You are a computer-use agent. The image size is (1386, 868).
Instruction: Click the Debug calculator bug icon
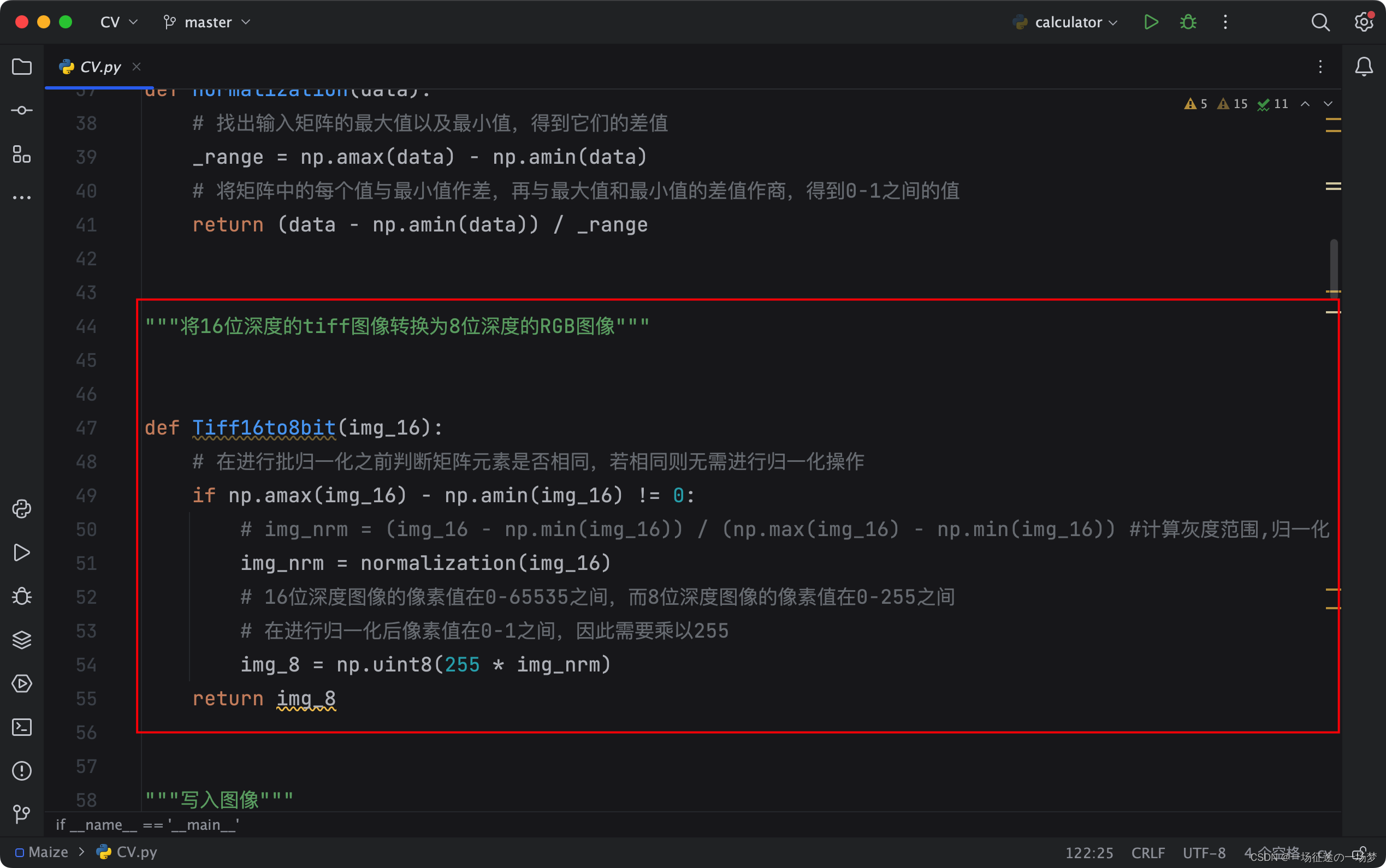(1188, 22)
